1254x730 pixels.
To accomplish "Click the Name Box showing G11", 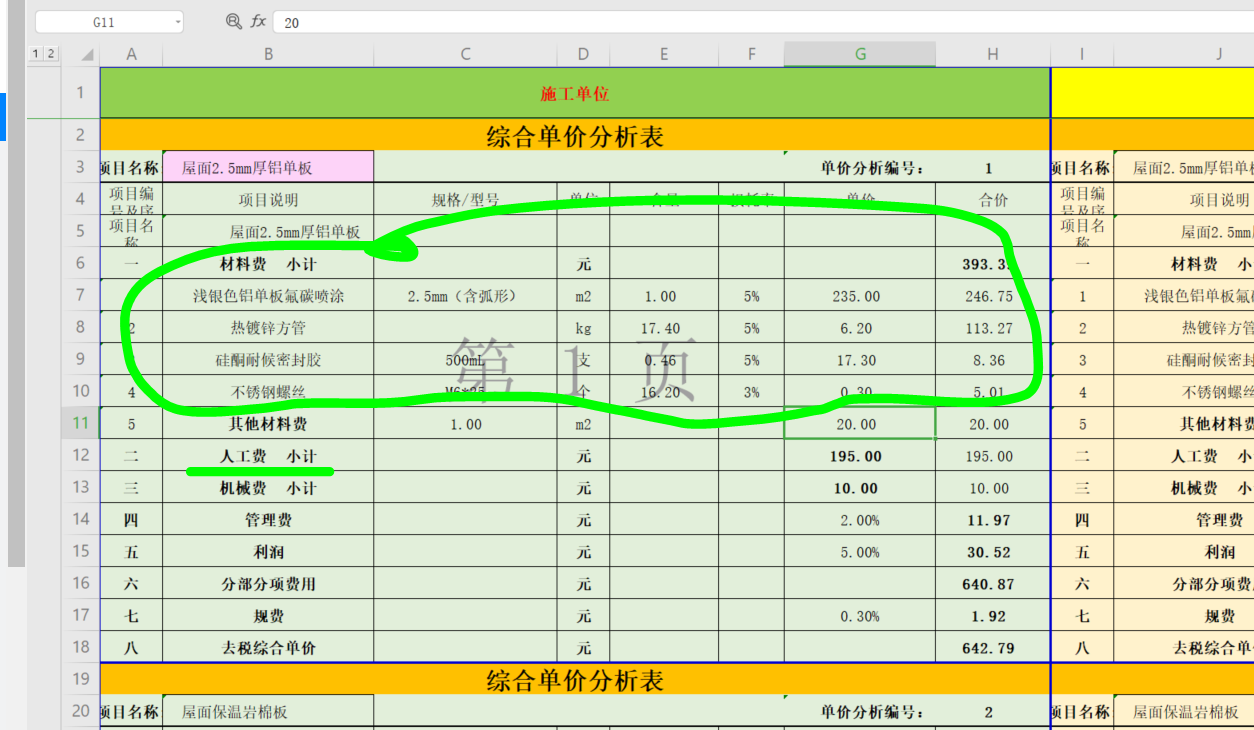I will 103,21.
